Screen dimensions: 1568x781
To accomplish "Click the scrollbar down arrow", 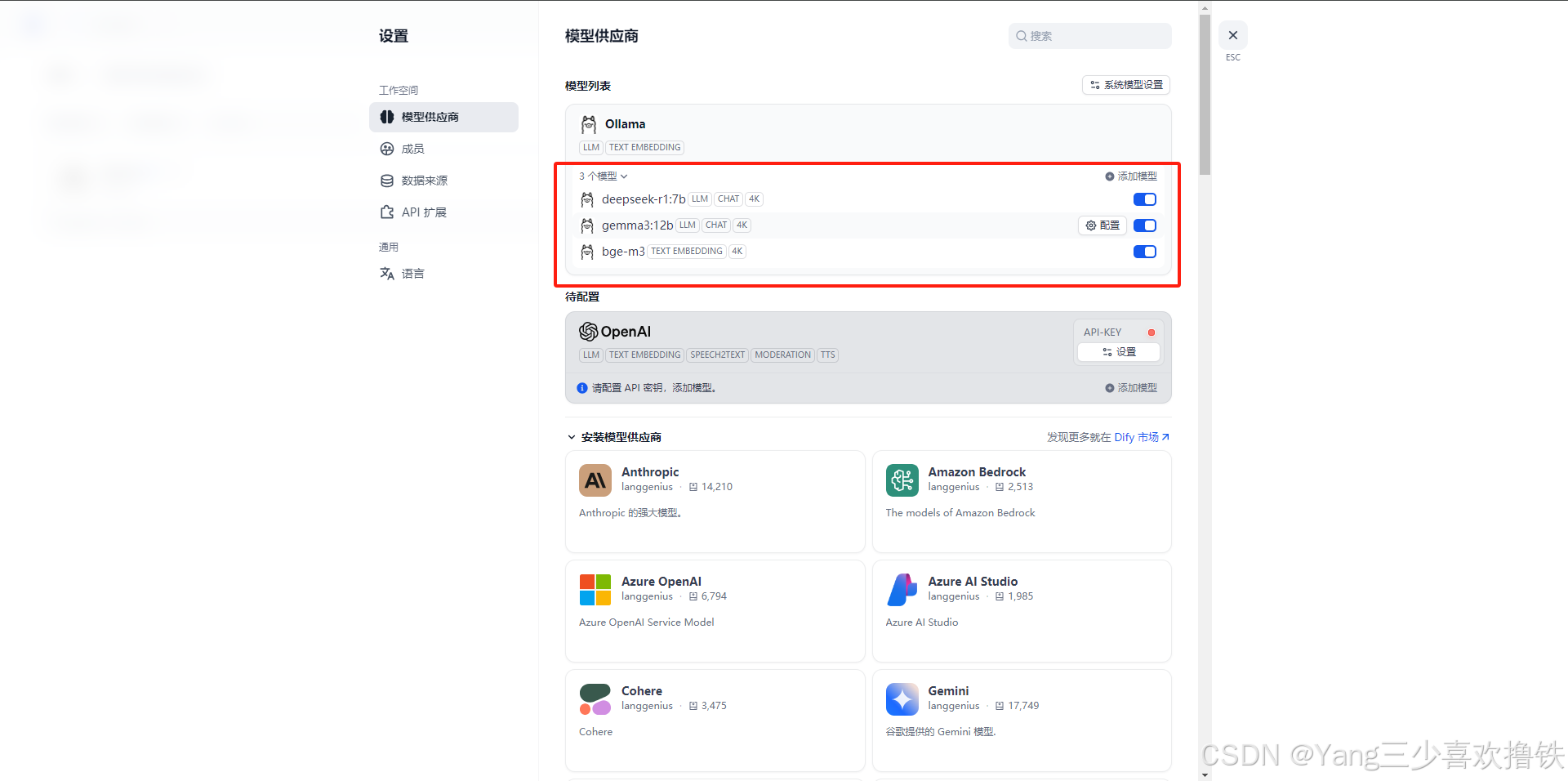I will [x=1205, y=774].
